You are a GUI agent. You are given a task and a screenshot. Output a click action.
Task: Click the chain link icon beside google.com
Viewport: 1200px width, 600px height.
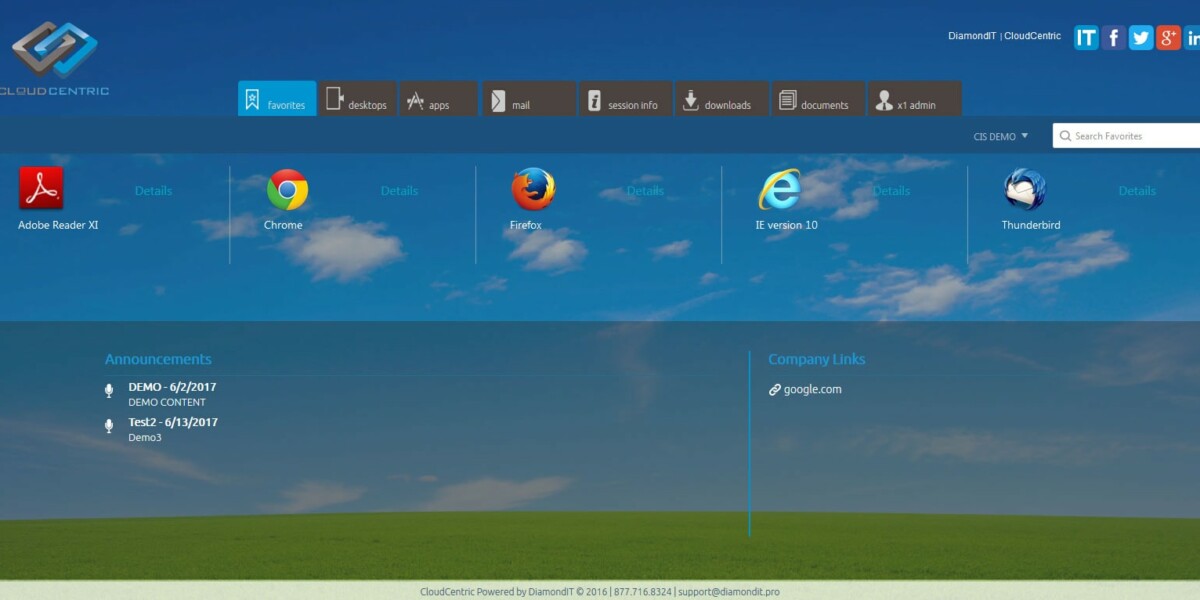(774, 390)
